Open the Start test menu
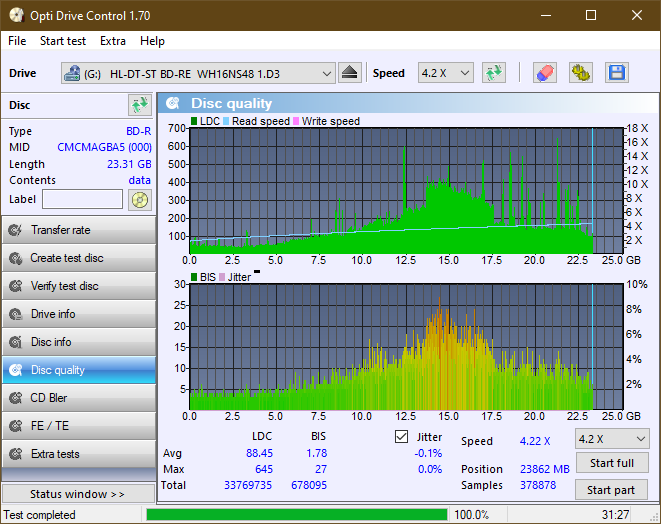The image size is (661, 524). click(x=63, y=41)
